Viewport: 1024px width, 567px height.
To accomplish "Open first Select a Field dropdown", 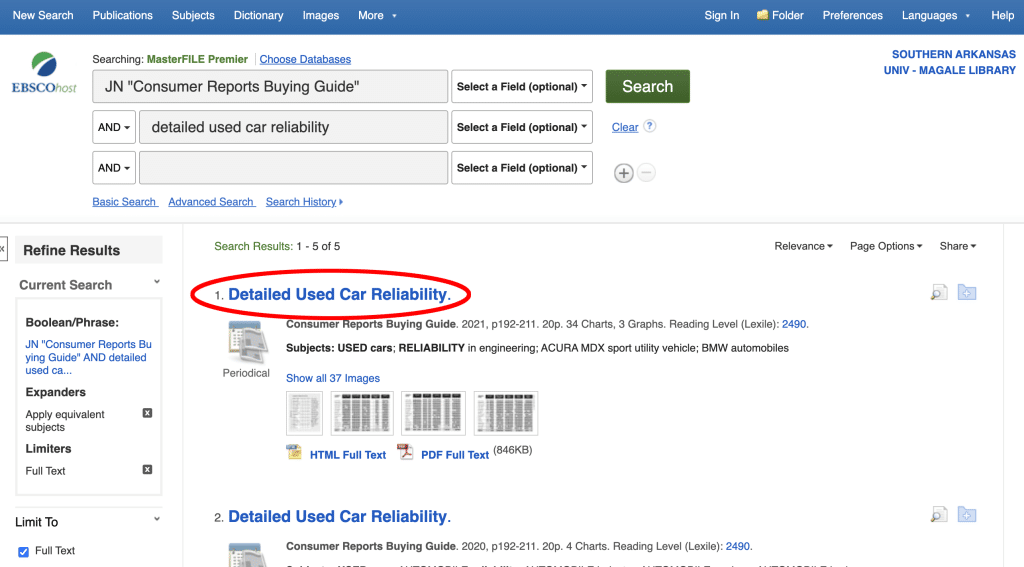I will (522, 87).
